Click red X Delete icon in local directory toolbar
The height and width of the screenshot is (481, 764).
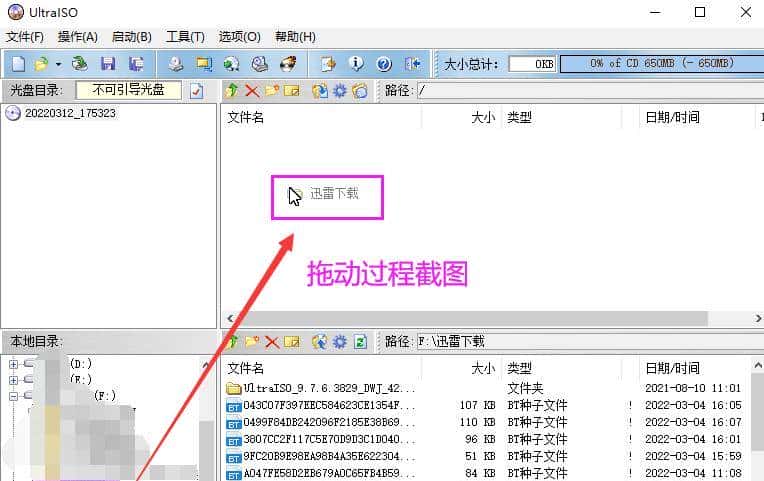click(x=272, y=342)
